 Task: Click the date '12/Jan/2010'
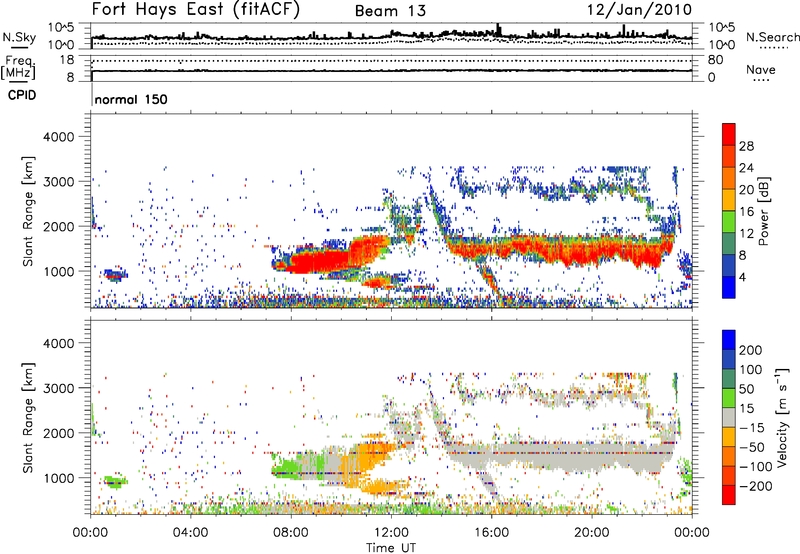coord(639,9)
